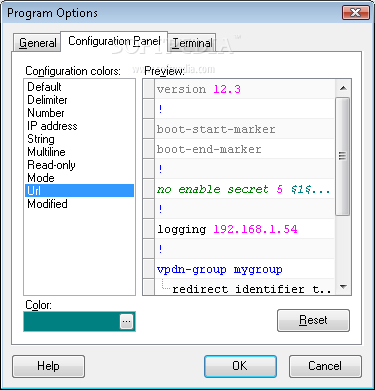Viewport: 375px width, 390px height.
Task: Select Modified in the colors list
Action: [x=79, y=204]
